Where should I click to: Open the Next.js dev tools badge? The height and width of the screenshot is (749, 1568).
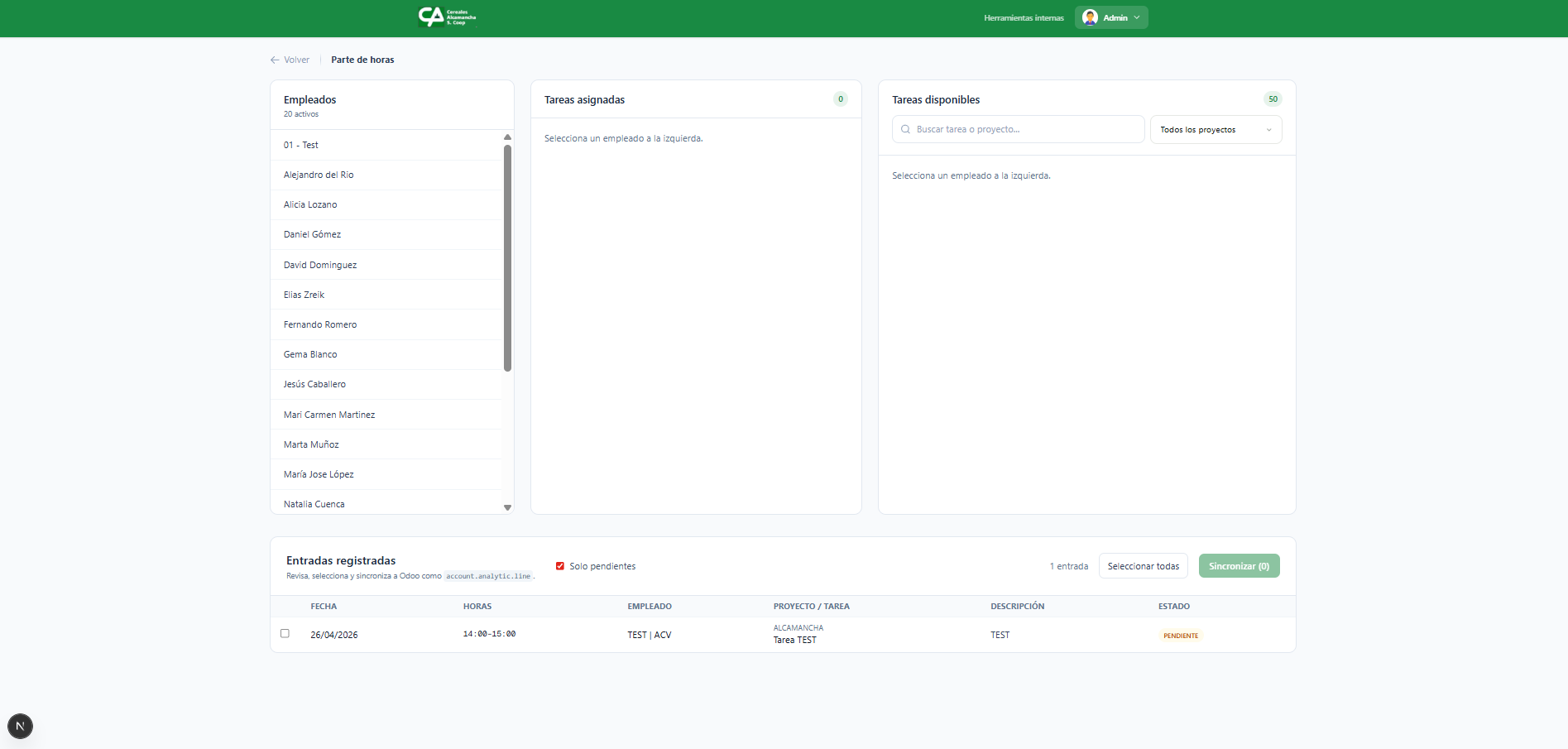coord(20,726)
